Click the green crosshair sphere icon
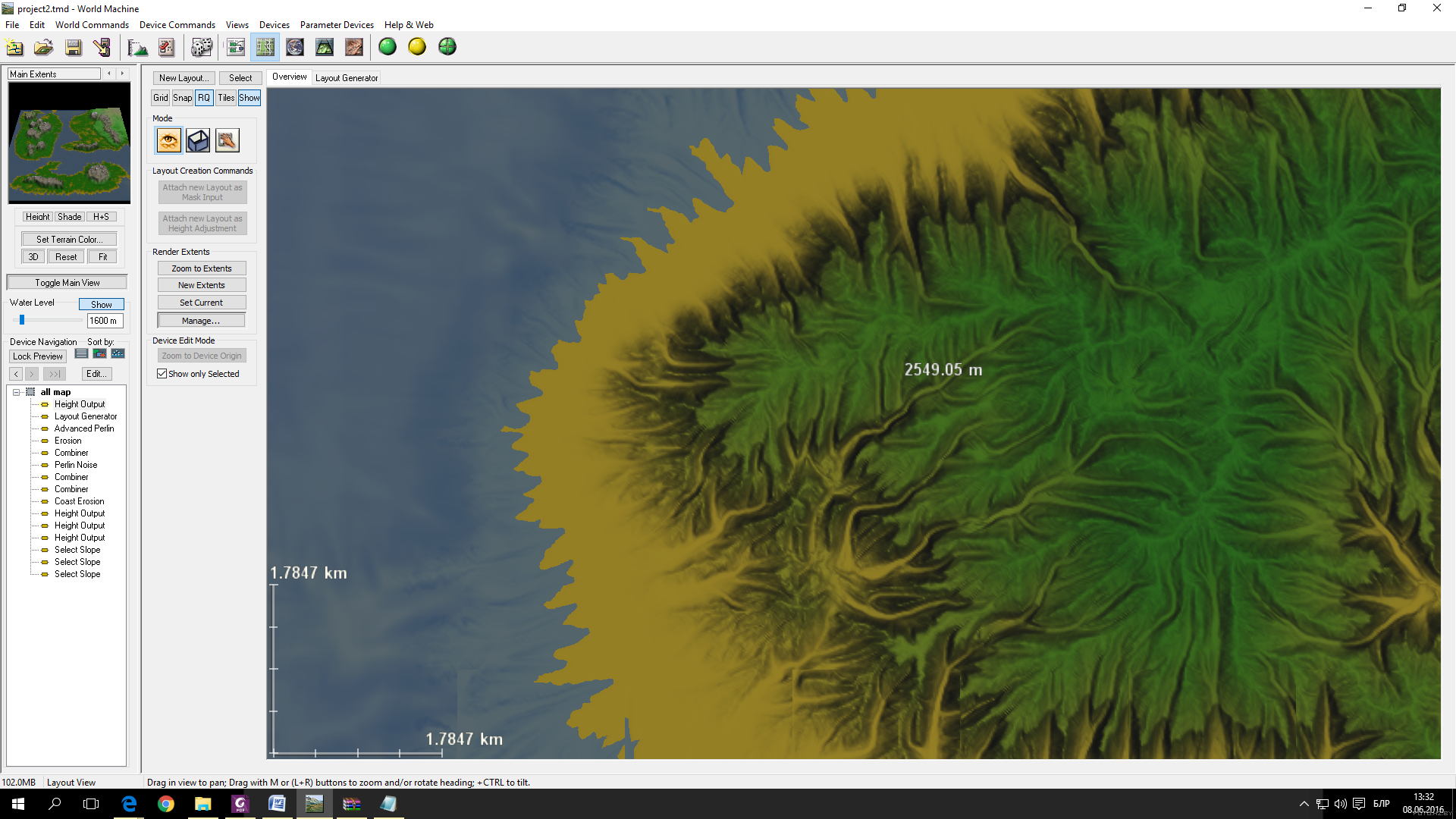This screenshot has height=819, width=1456. [447, 47]
